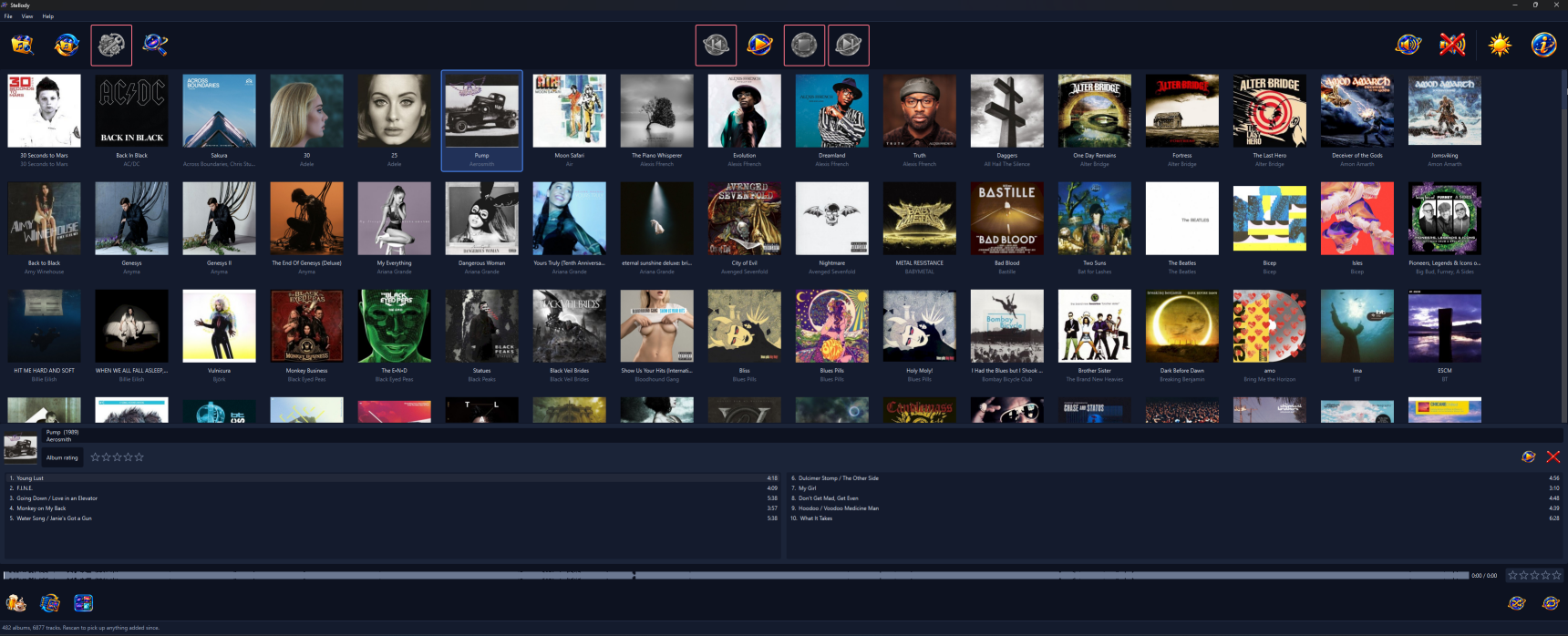Rate current track five stars beside seek bar
The width and height of the screenshot is (1568, 636).
[x=1557, y=575]
